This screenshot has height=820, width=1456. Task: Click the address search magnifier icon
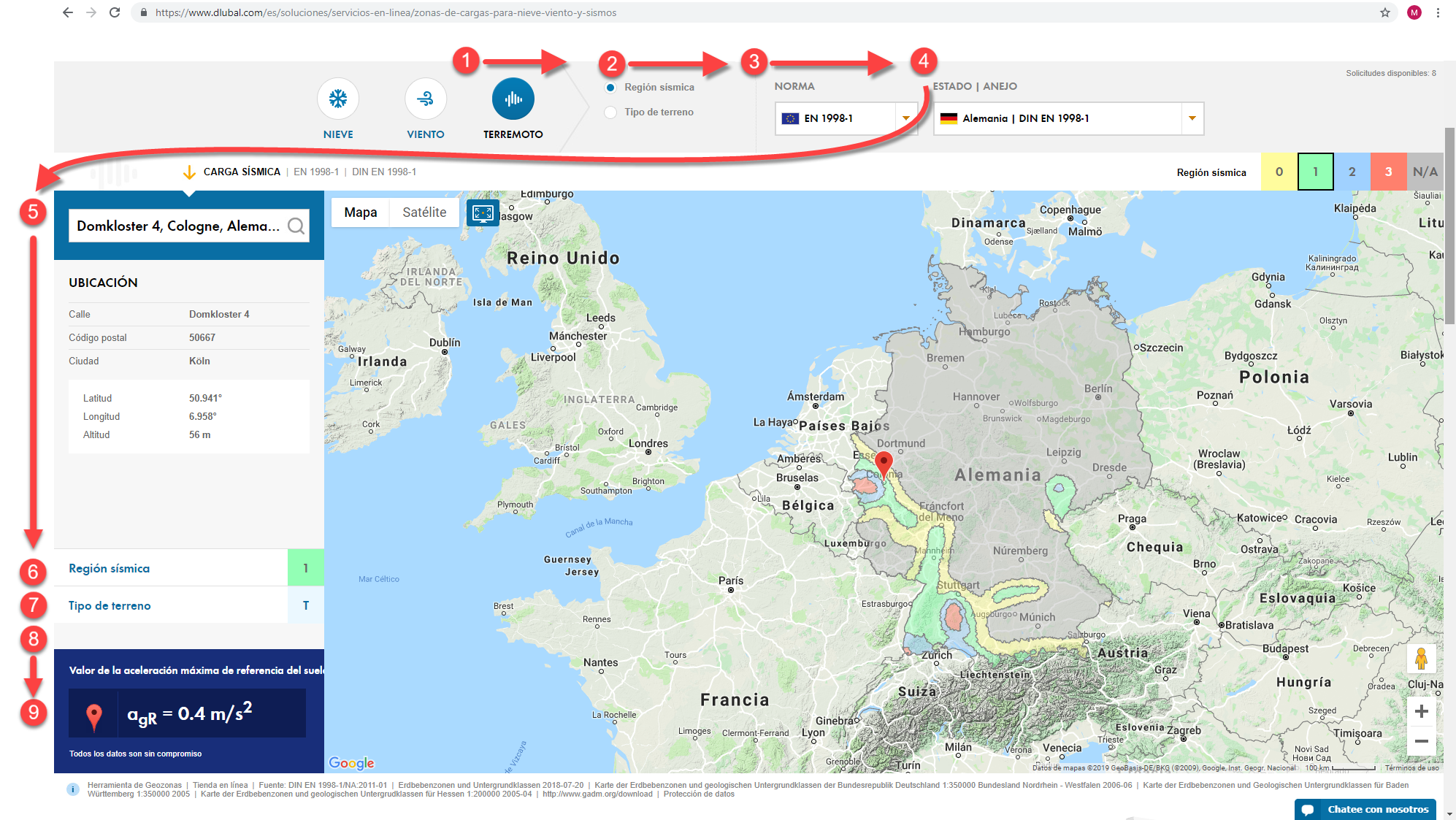pos(296,226)
